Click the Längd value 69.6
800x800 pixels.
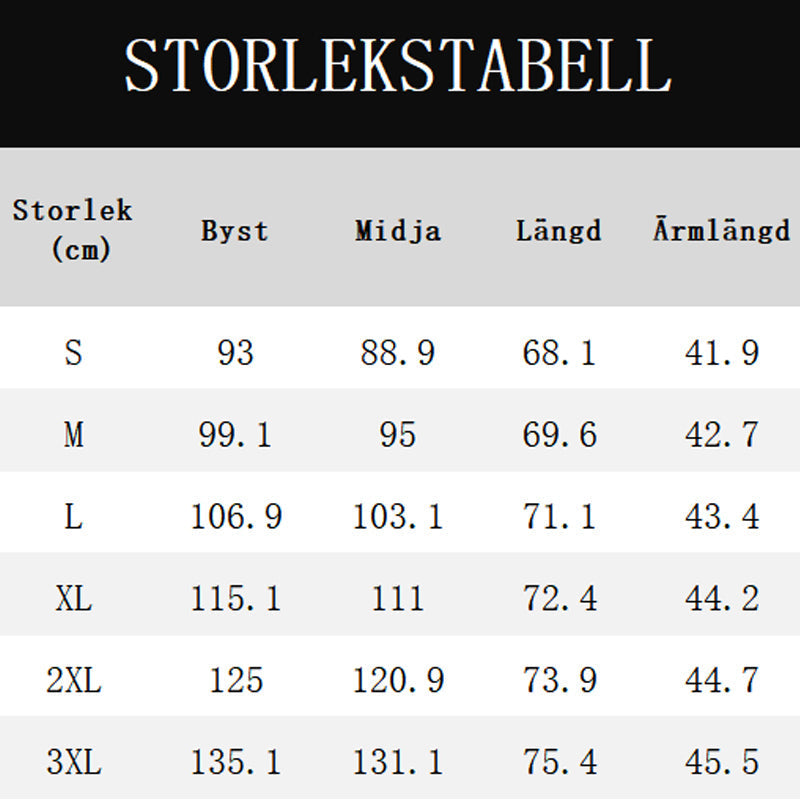coord(559,435)
